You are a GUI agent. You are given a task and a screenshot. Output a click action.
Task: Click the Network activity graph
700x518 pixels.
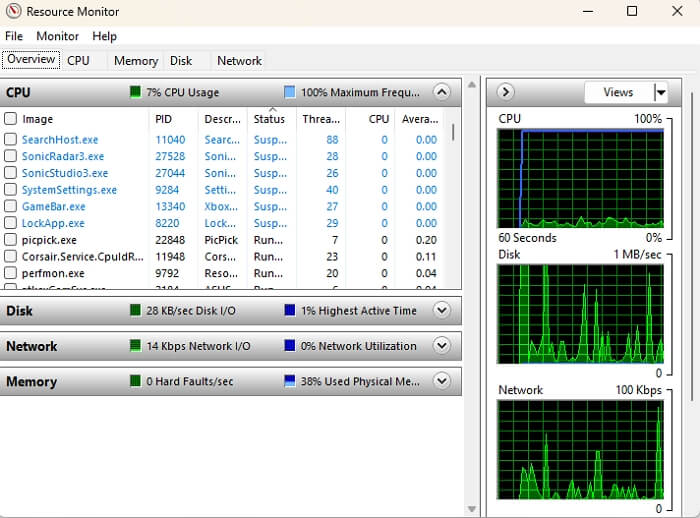[580, 450]
